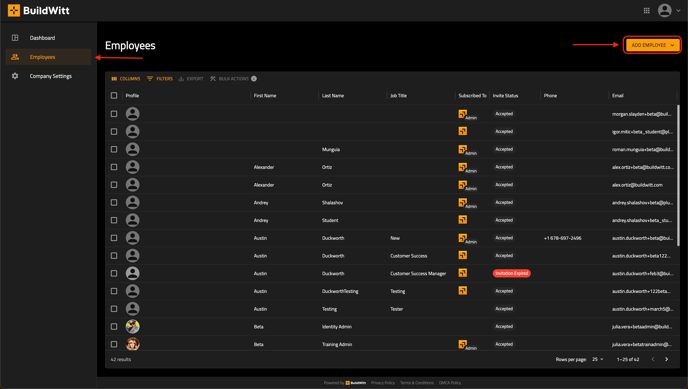
Task: Click the Employees people icon in sidebar
Action: click(15, 57)
